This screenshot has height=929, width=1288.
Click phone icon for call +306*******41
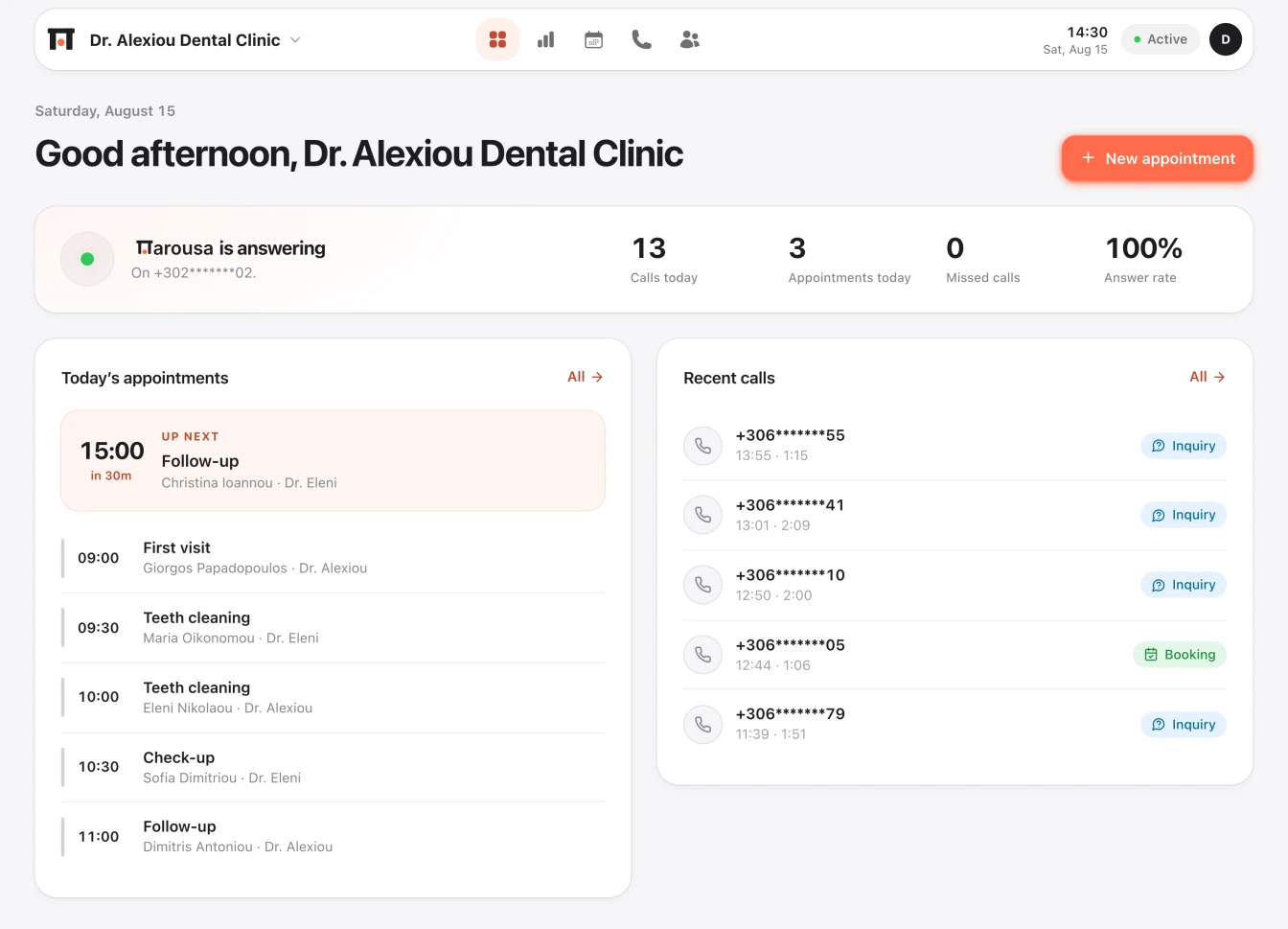702,515
